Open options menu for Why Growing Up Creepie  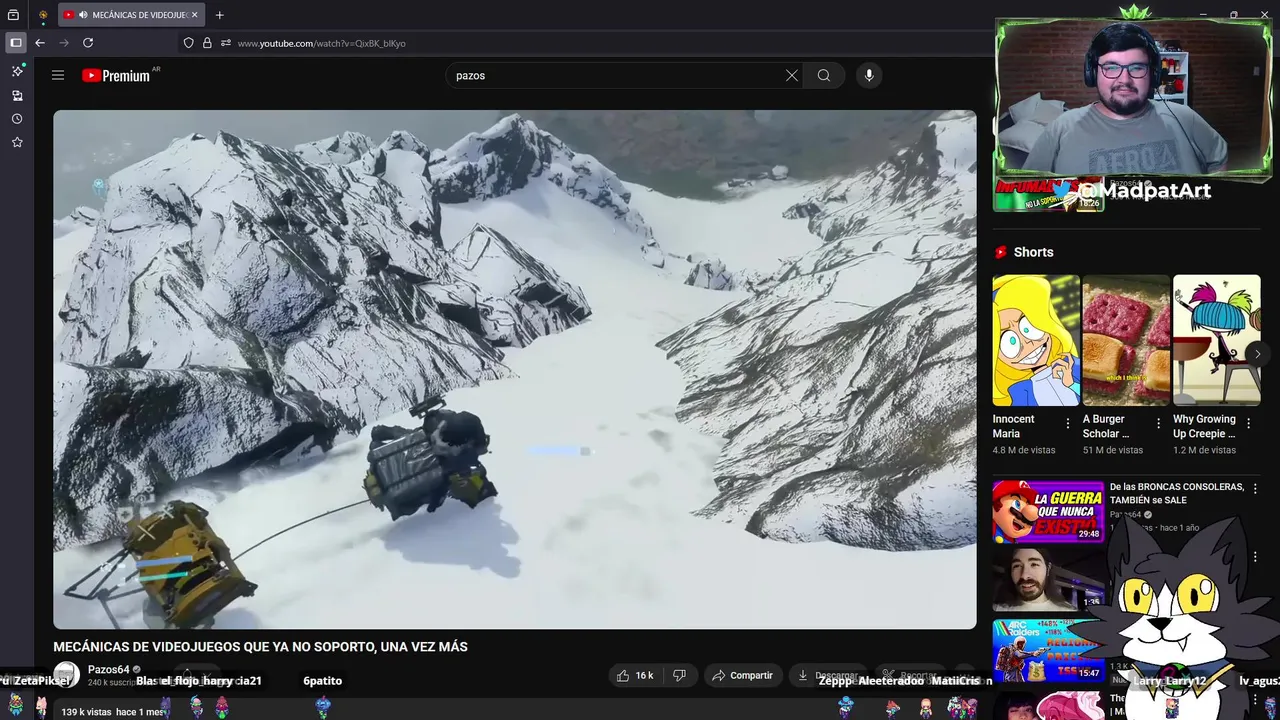pyautogui.click(x=1248, y=423)
